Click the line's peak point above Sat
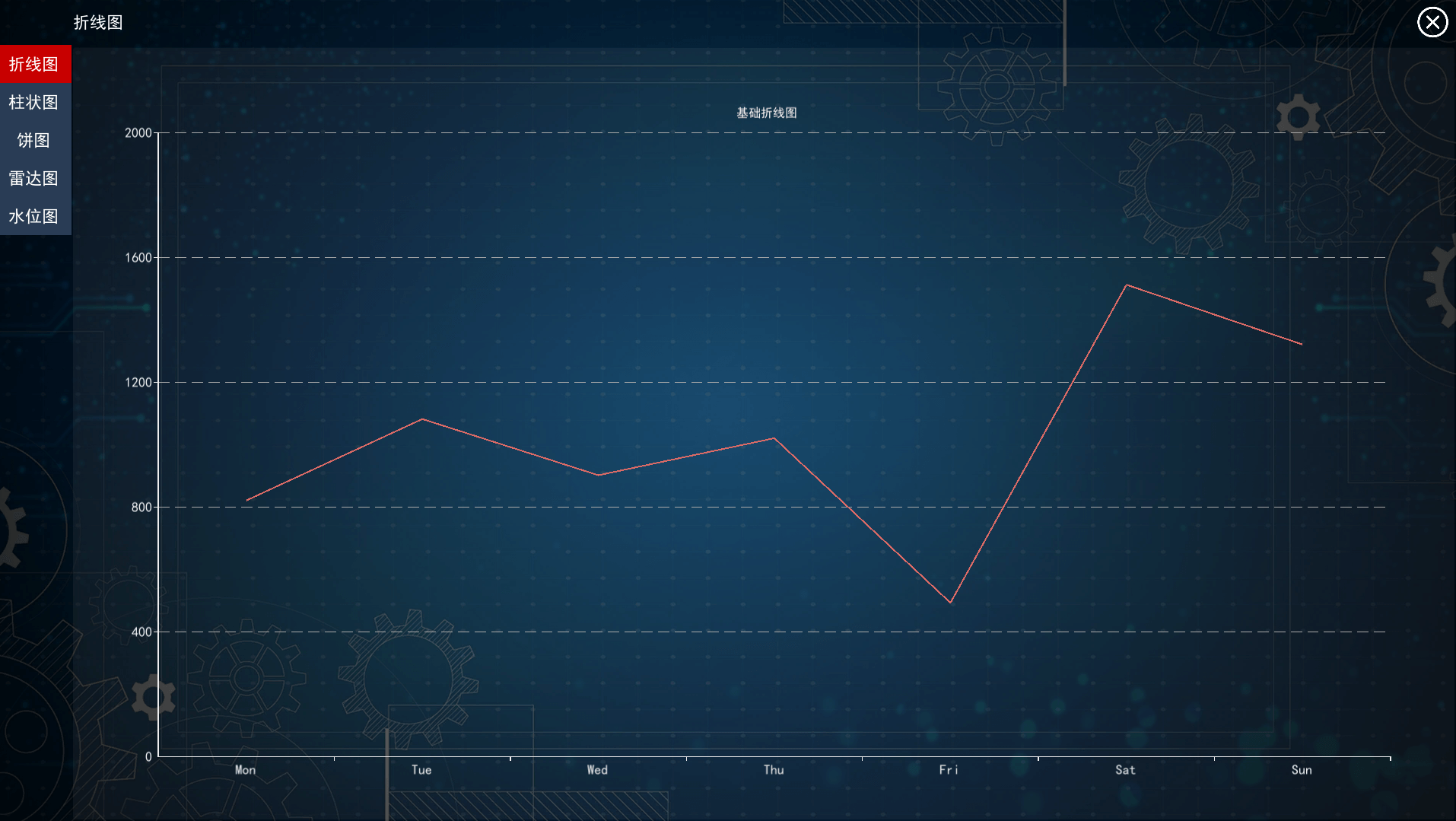The width and height of the screenshot is (1456, 821). pyautogui.click(x=1127, y=285)
